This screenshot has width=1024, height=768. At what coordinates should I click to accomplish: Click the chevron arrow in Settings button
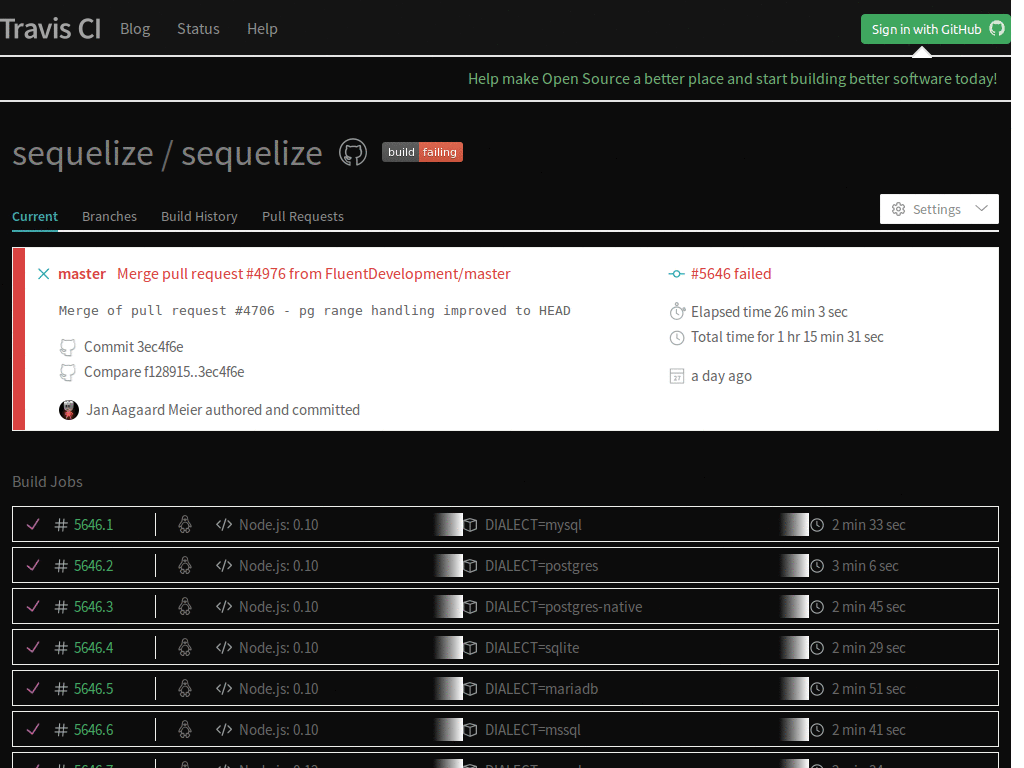pyautogui.click(x=981, y=208)
